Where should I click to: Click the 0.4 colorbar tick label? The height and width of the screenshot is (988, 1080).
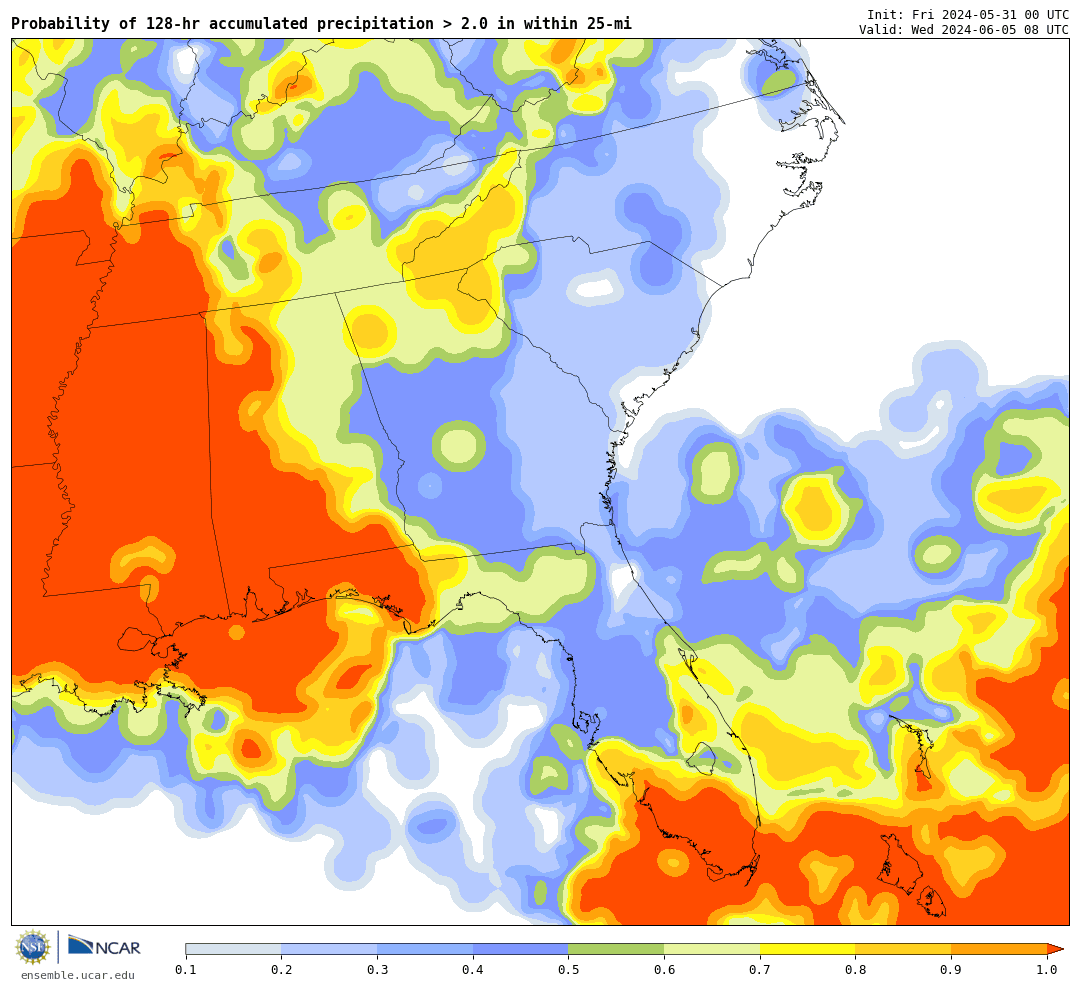point(473,970)
